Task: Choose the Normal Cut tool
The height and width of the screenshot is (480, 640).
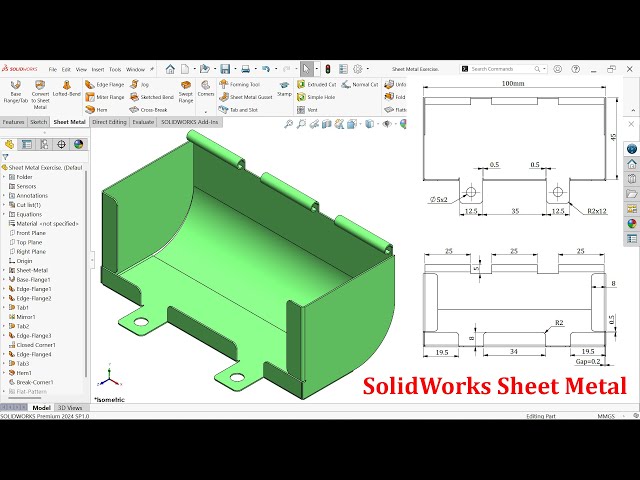Action: click(x=360, y=84)
